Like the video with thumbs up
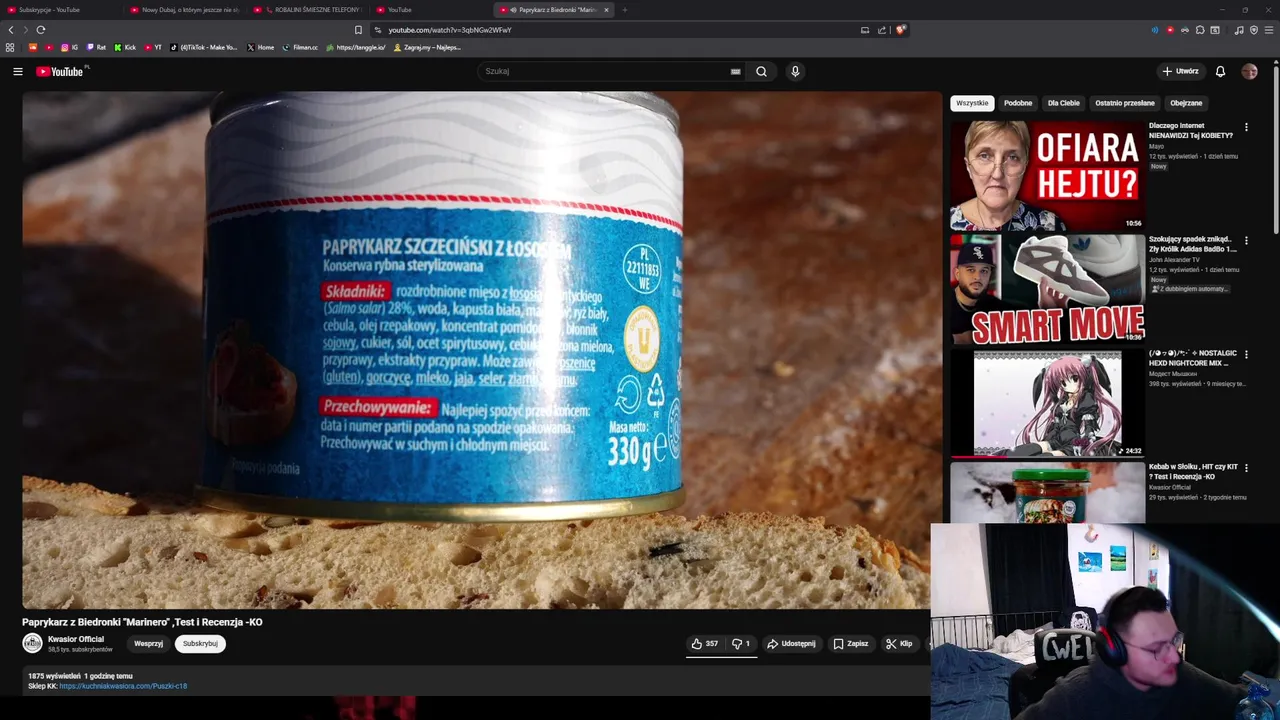The image size is (1280, 720). pyautogui.click(x=704, y=644)
